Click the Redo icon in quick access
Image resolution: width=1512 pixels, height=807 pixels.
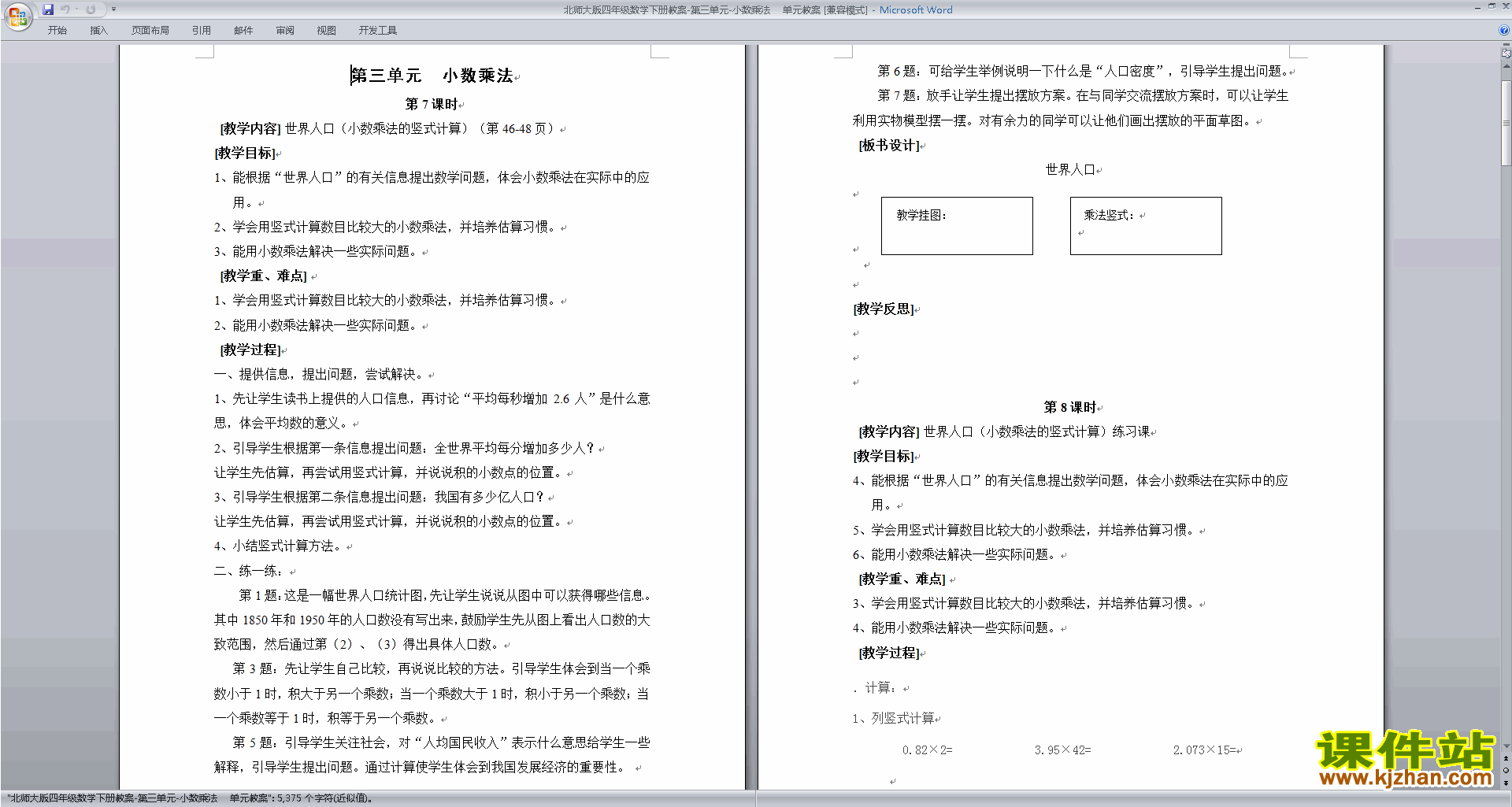tap(91, 9)
